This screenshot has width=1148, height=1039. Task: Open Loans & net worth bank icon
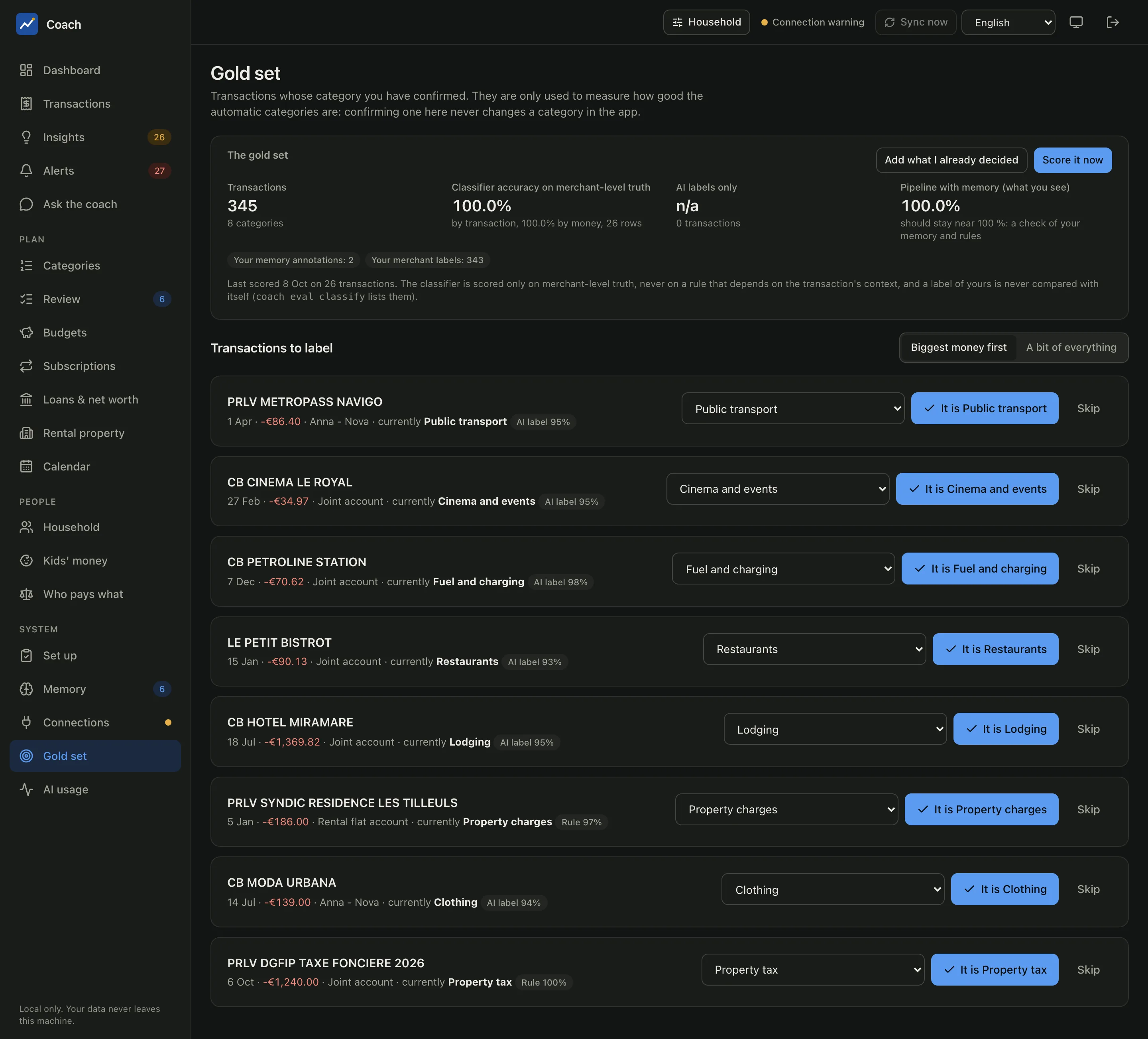pyautogui.click(x=26, y=399)
